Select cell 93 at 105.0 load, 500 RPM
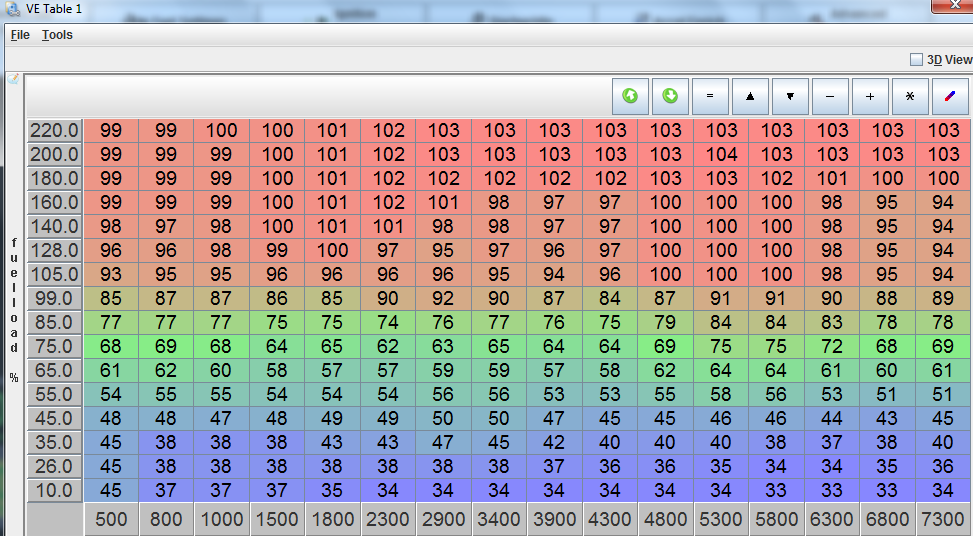 pyautogui.click(x=111, y=274)
